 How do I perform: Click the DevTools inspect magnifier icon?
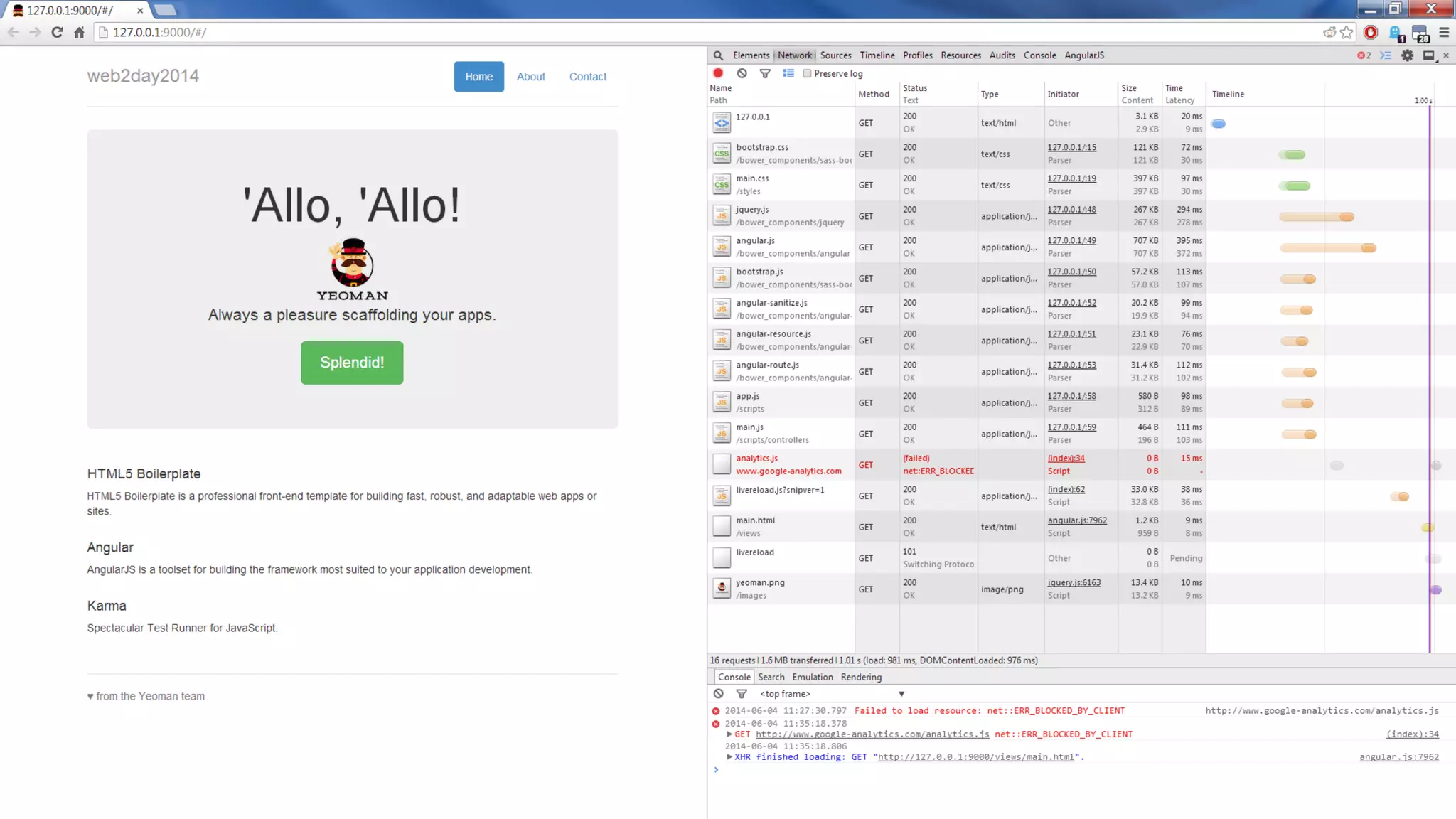pos(718,55)
